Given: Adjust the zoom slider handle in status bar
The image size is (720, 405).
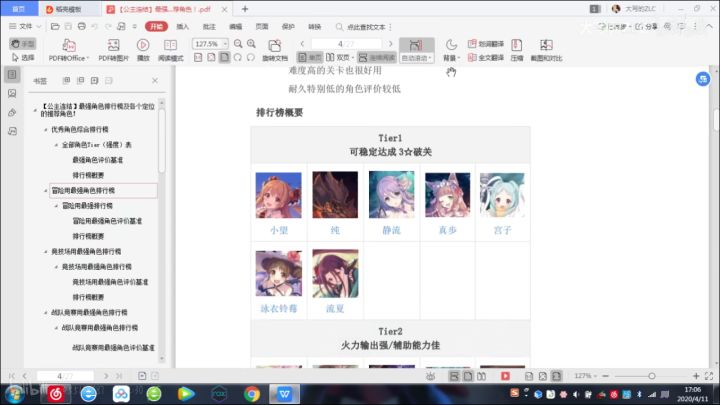Looking at the screenshot, I should (x=652, y=376).
